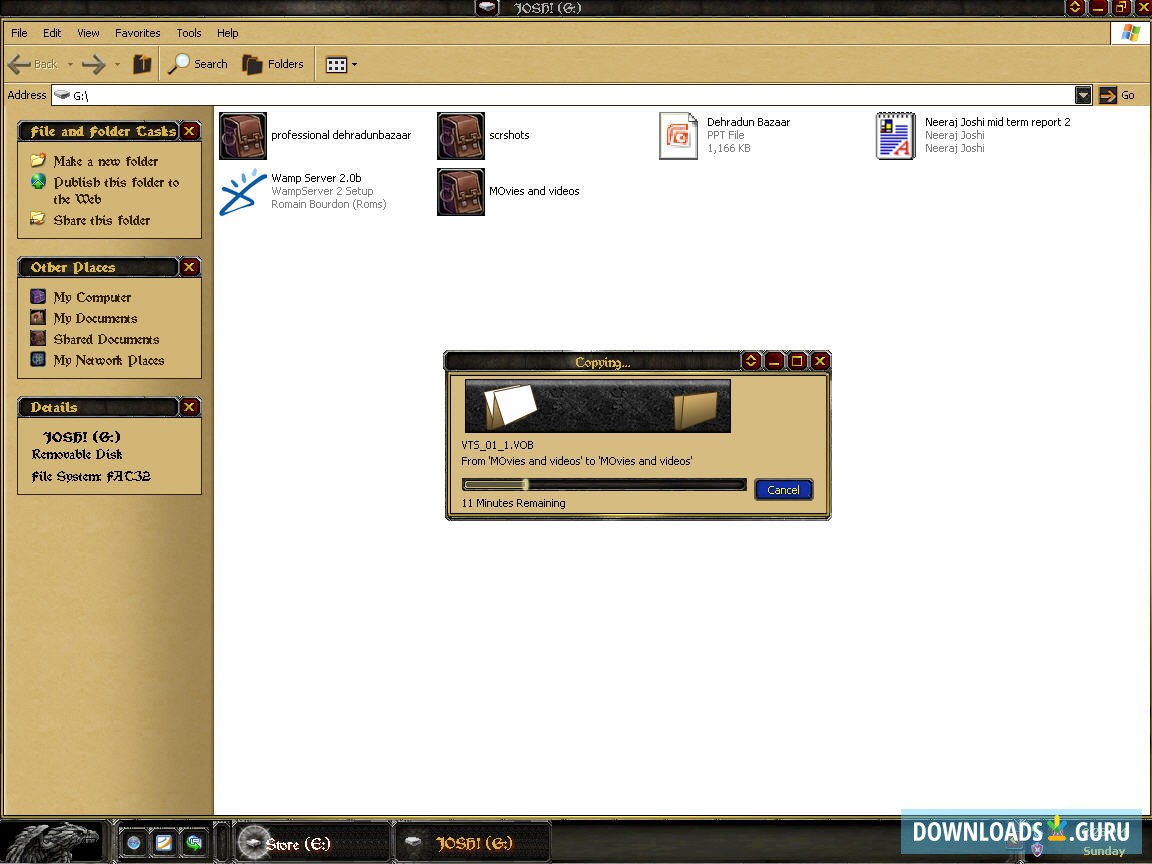Open the Address bar dropdown arrow
The height and width of the screenshot is (864, 1152).
[1083, 95]
